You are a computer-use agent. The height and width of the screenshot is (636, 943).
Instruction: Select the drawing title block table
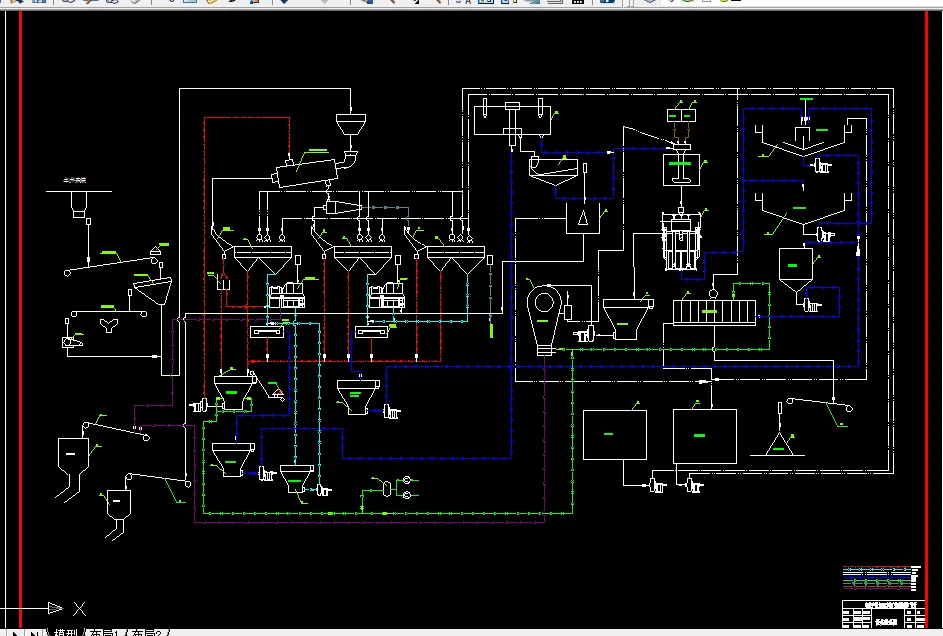click(883, 614)
